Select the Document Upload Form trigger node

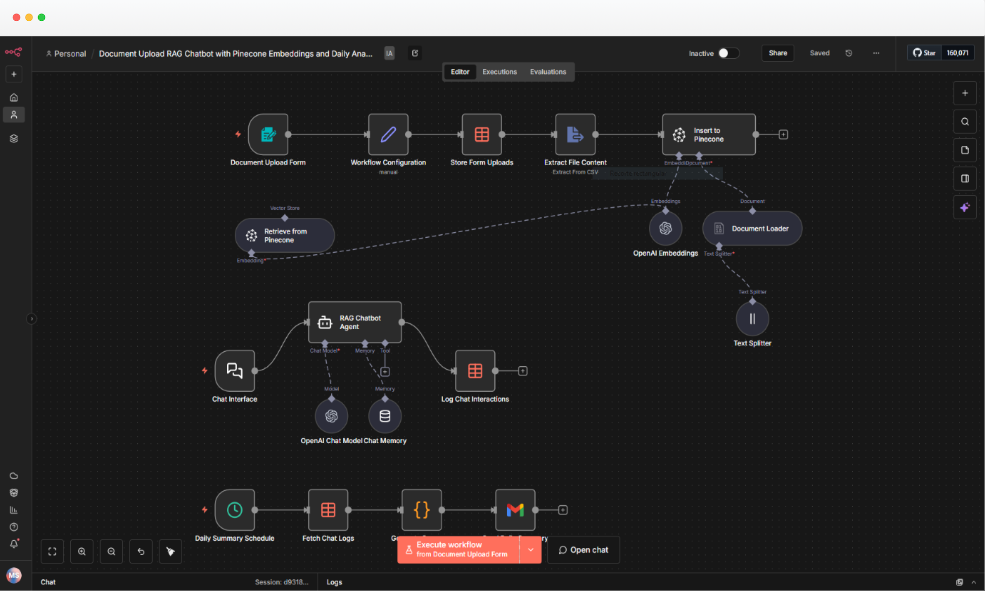click(268, 134)
